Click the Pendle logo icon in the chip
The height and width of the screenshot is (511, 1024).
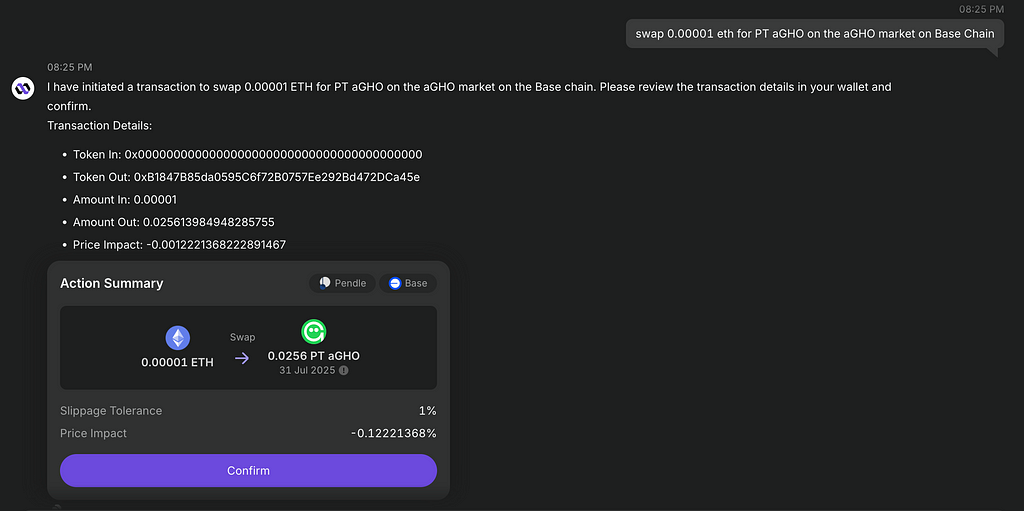[x=325, y=283]
